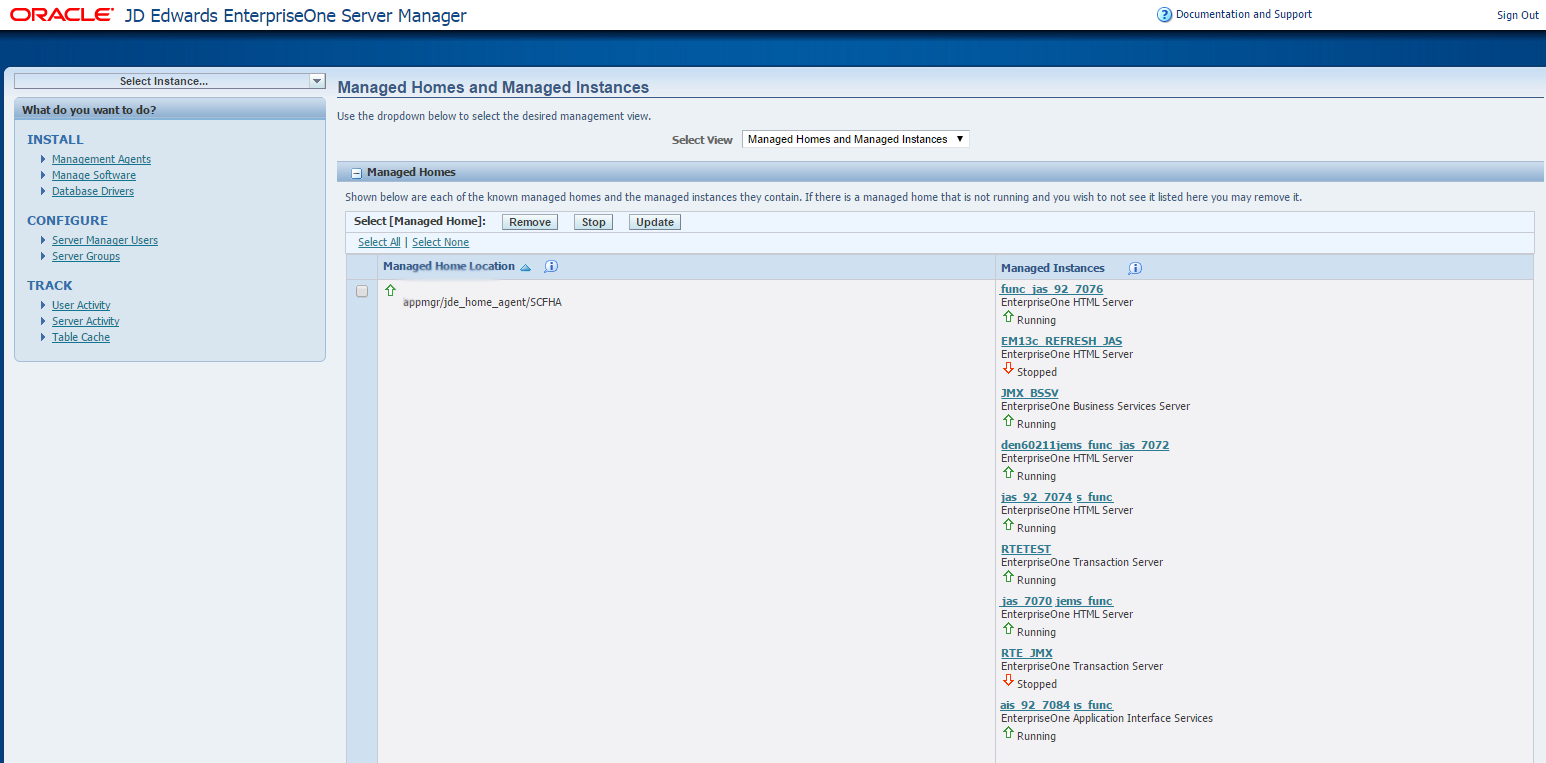The image size is (1546, 763).
Task: Sign out of Server Manager
Action: click(x=1518, y=15)
